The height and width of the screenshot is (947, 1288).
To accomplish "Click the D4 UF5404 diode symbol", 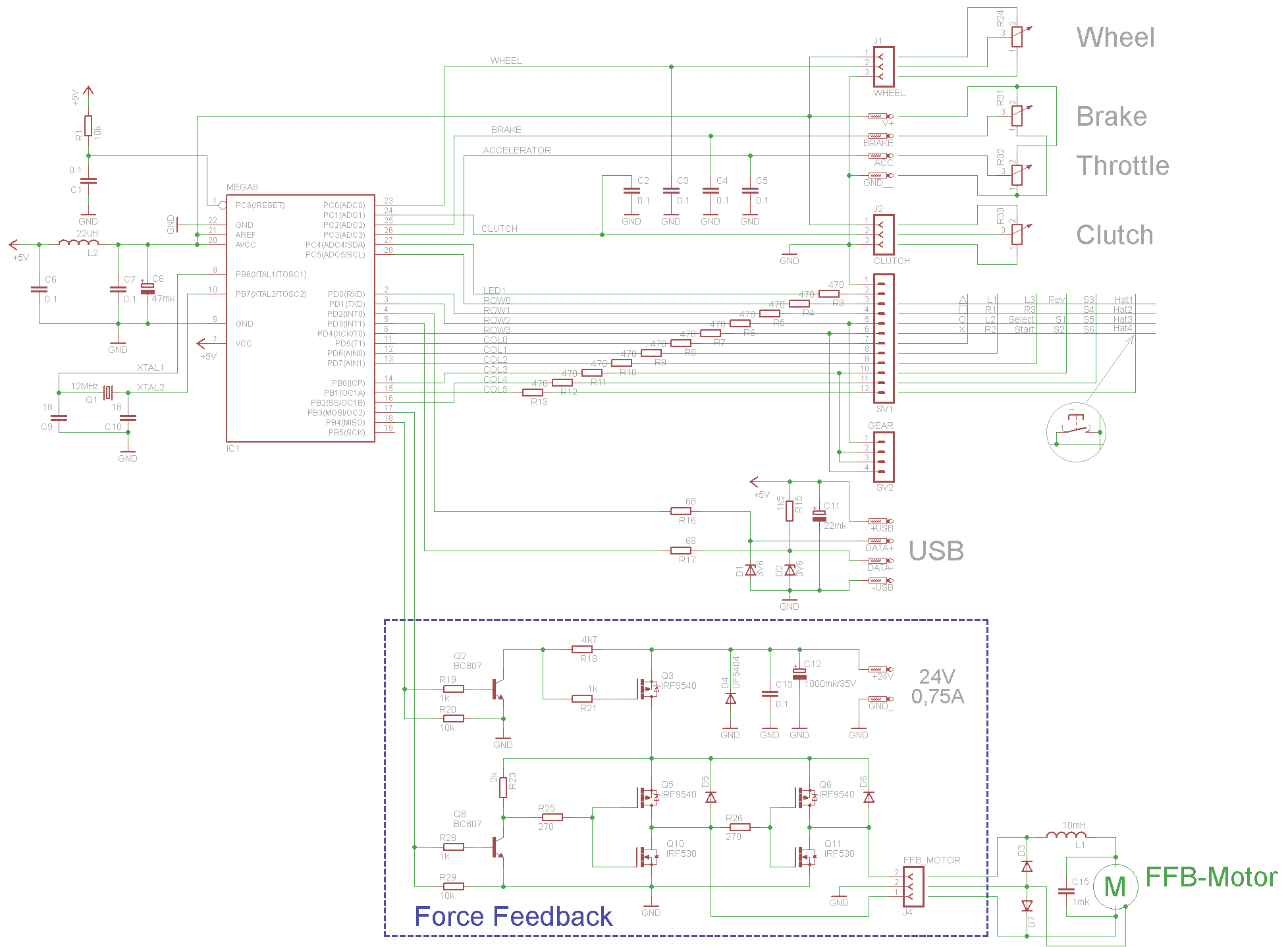I will [x=730, y=699].
